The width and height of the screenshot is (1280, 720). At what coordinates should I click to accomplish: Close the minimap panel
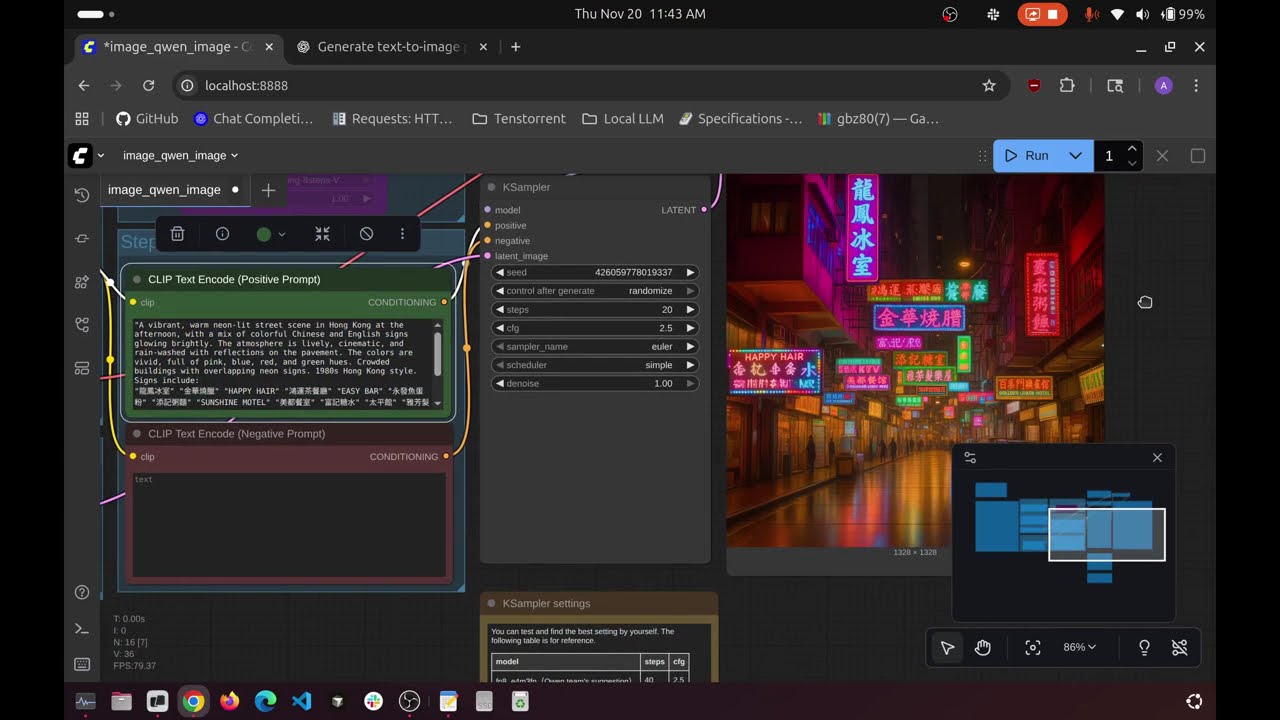pyautogui.click(x=1157, y=457)
